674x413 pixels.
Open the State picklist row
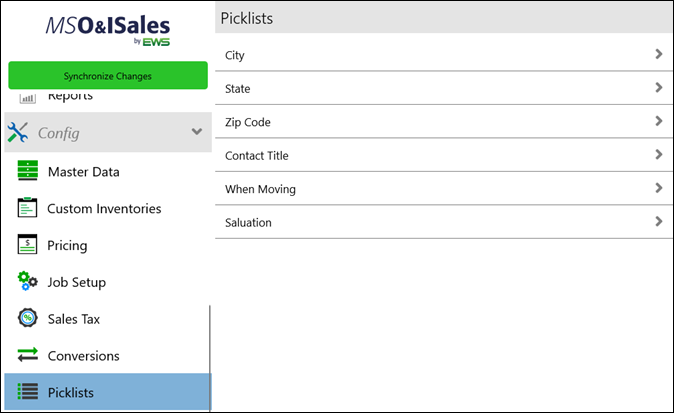point(440,88)
